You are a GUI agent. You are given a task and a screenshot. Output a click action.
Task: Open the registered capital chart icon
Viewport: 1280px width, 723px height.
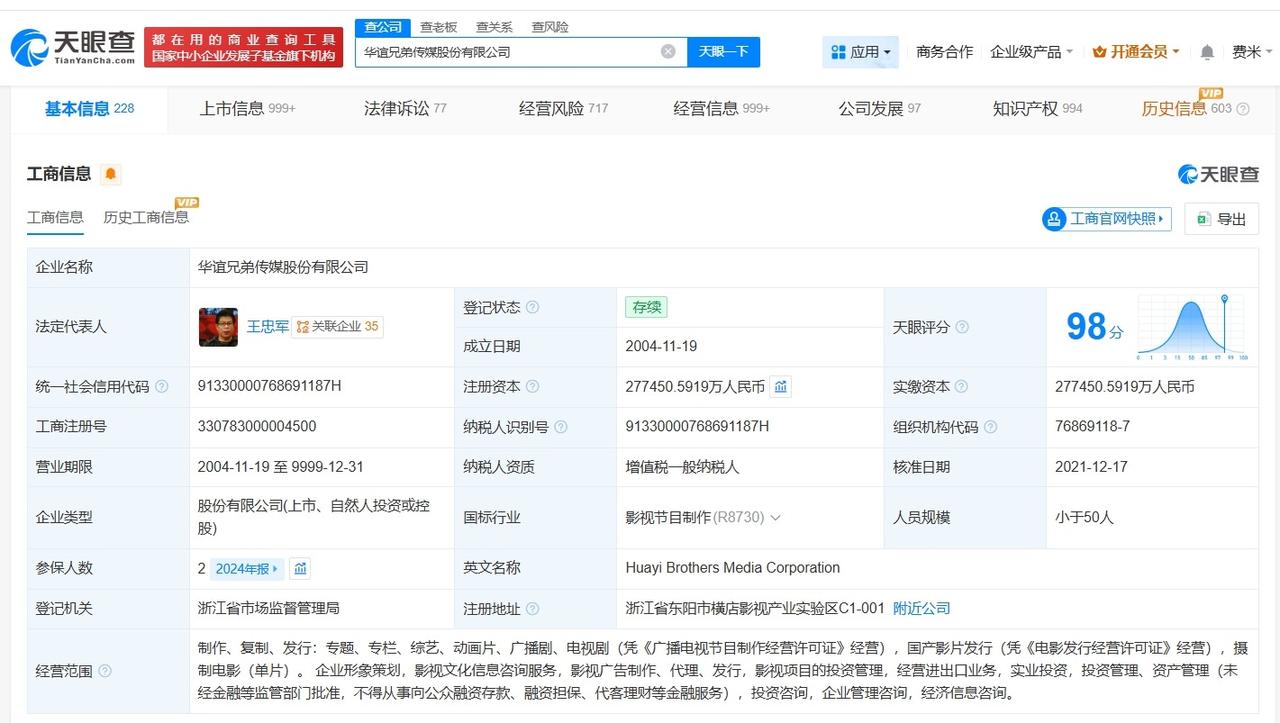pos(781,387)
